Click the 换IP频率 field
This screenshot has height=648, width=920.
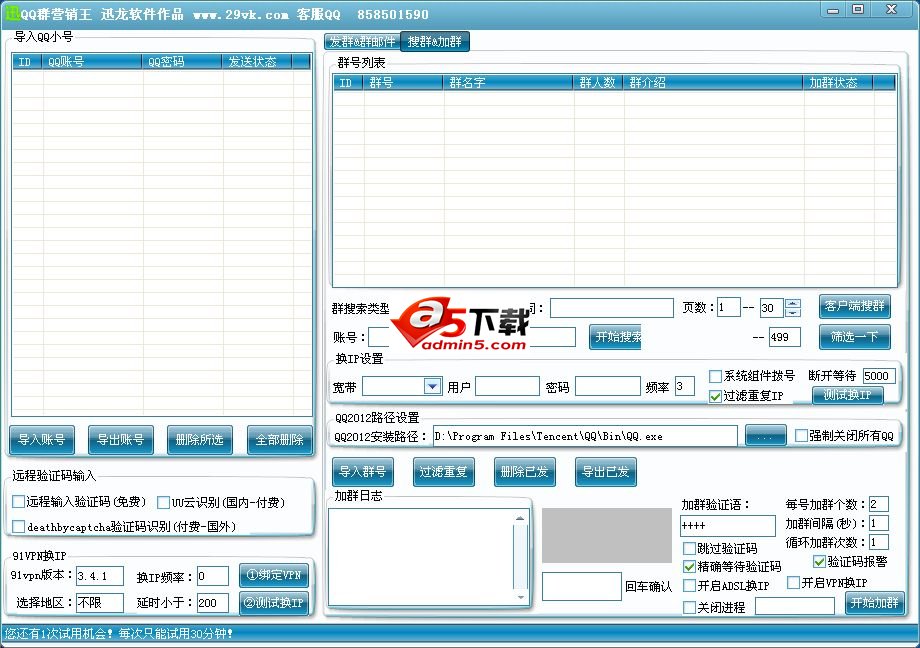(212, 576)
